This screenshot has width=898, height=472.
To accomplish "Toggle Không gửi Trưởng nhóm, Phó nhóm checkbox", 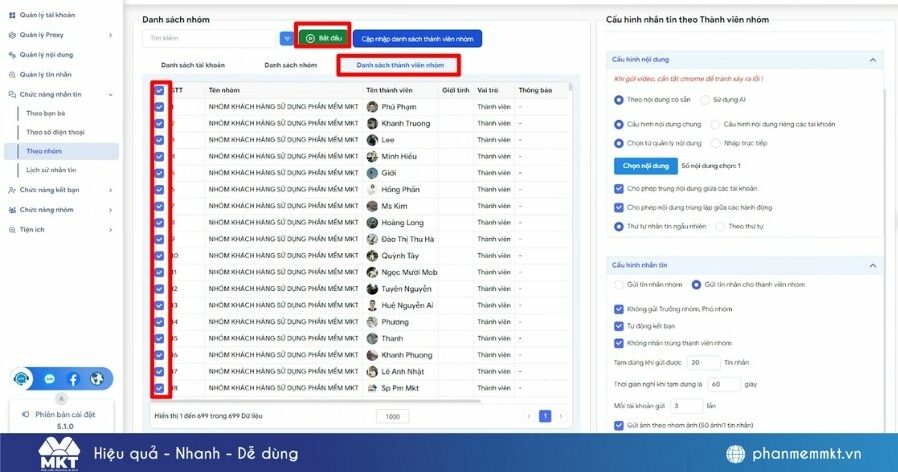I will coord(619,309).
